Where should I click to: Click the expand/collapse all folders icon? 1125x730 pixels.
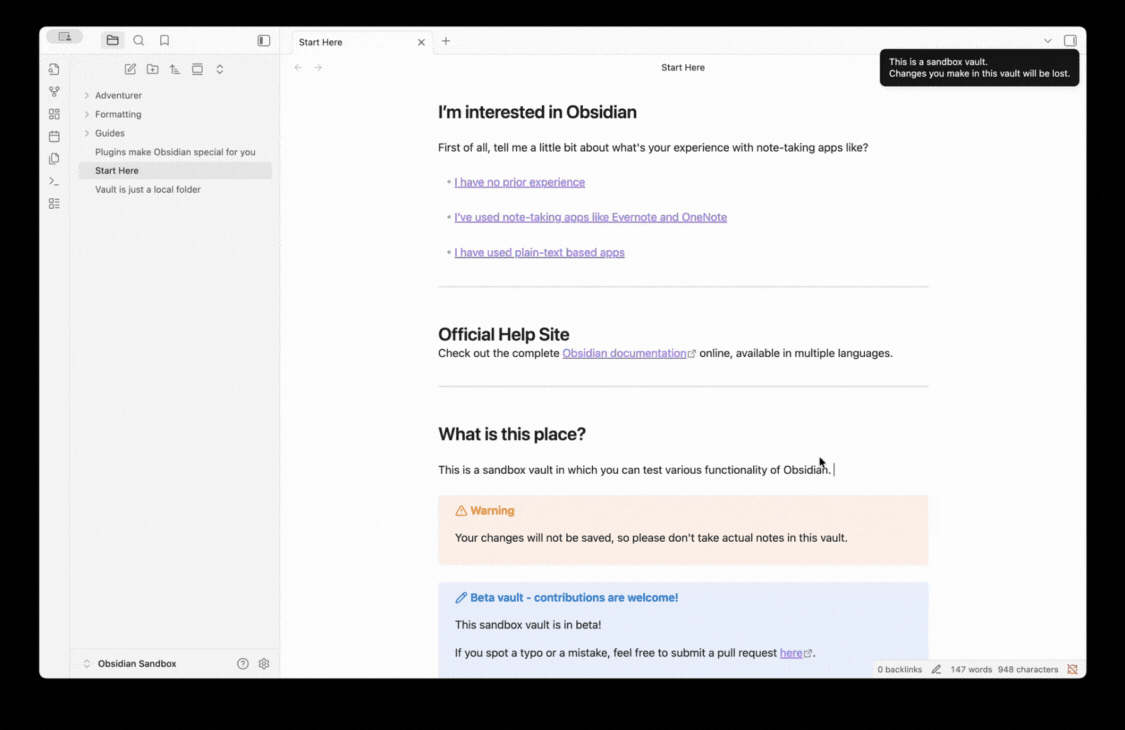(220, 70)
